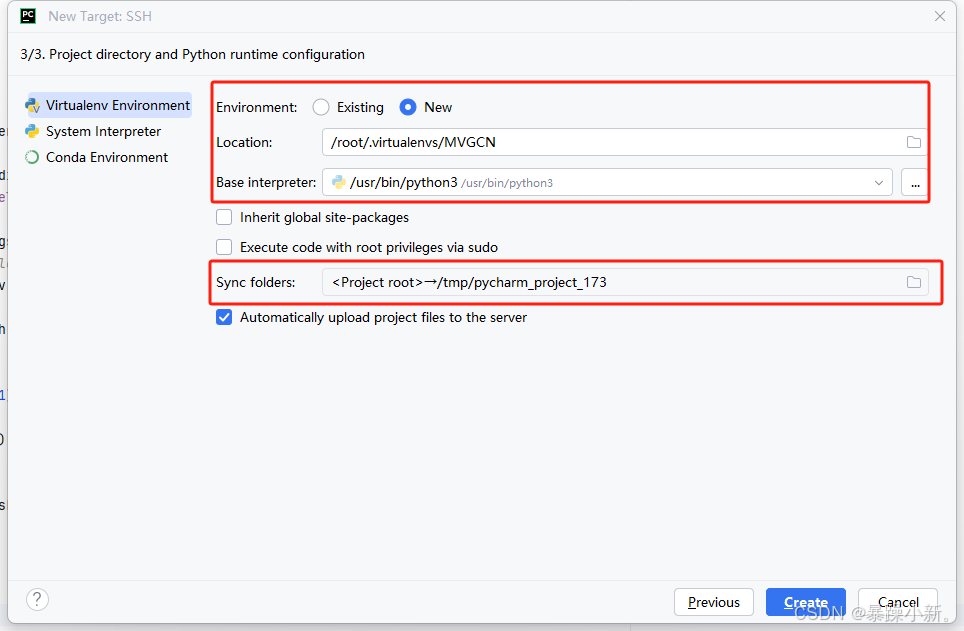The height and width of the screenshot is (631, 964).
Task: Select the Existing environment radio button
Action: point(321,107)
